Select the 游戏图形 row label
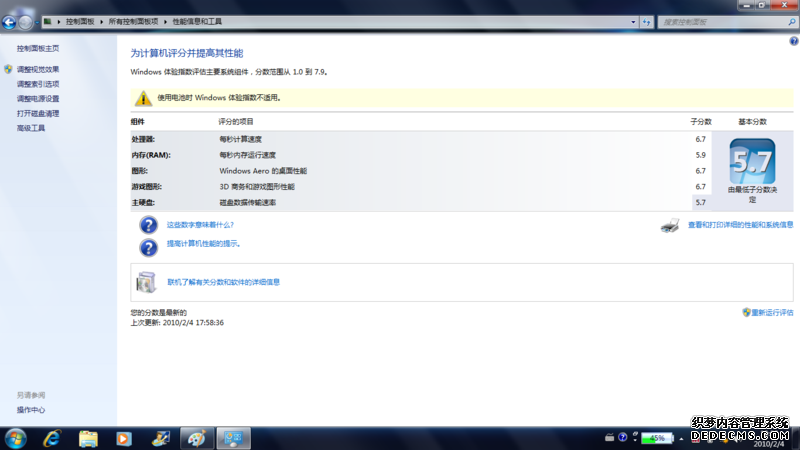 [146, 187]
